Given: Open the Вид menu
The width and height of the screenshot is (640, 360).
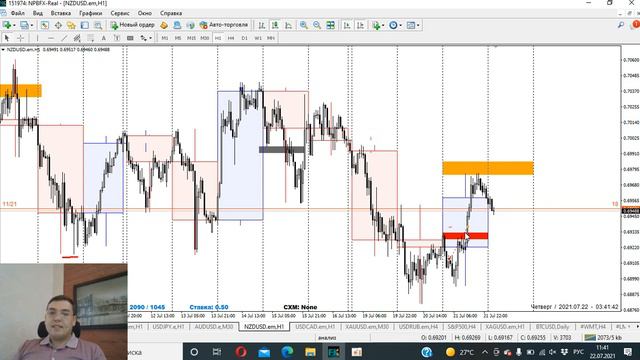Looking at the screenshot, I should click(38, 13).
